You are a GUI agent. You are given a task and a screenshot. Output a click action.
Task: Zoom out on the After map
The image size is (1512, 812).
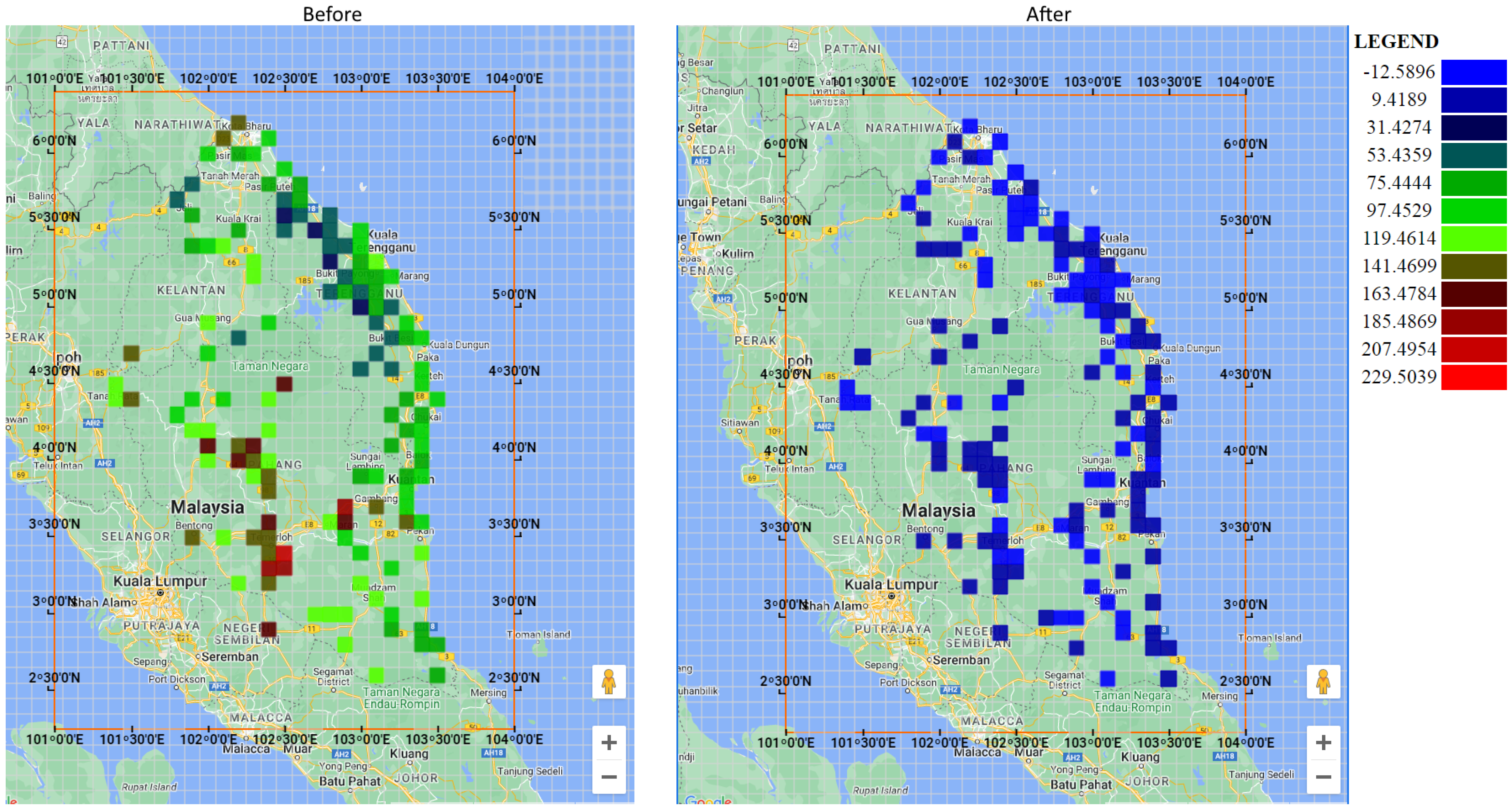(1323, 777)
